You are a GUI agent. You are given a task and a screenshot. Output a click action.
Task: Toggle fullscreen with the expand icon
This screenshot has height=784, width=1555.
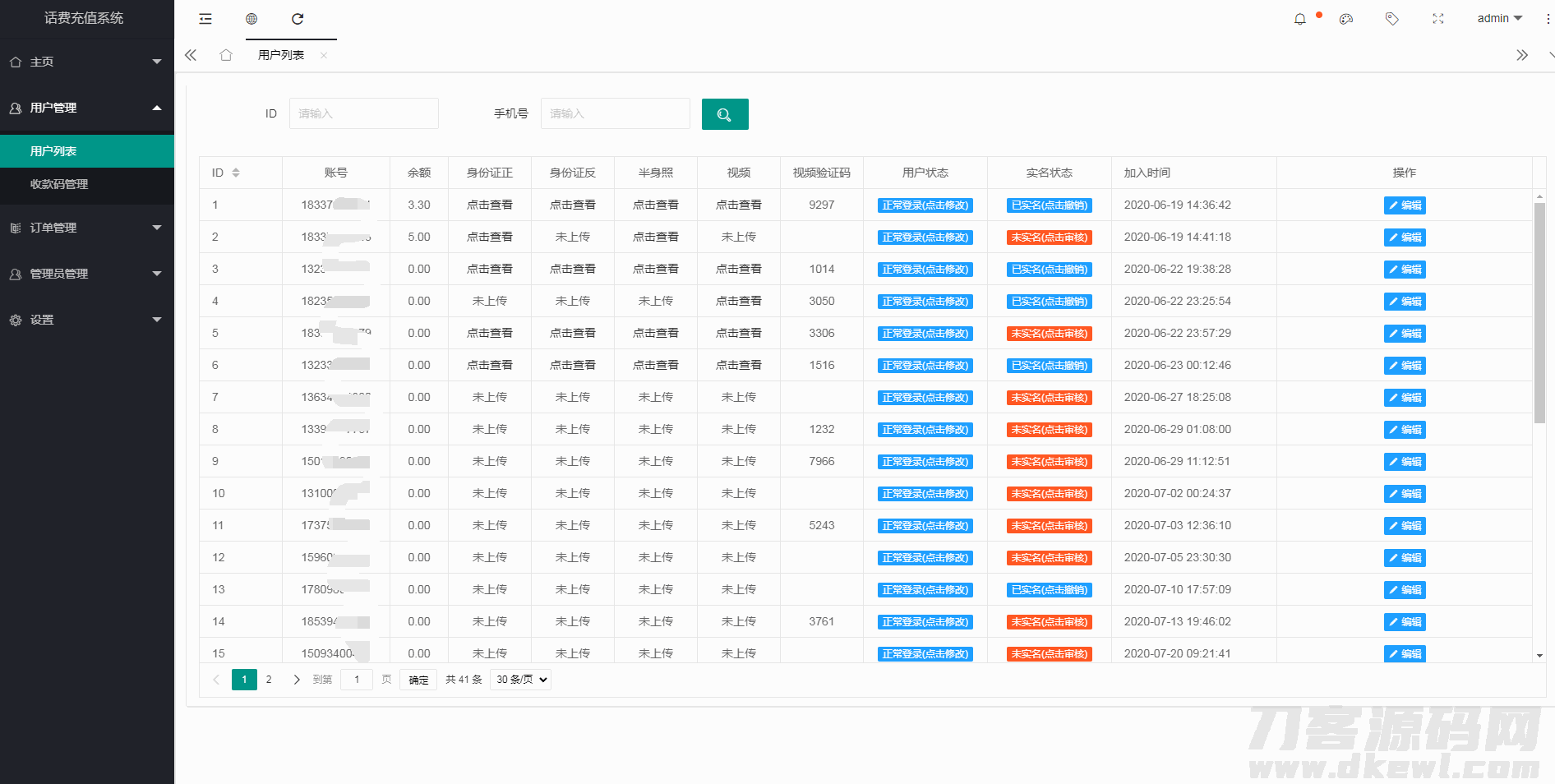tap(1437, 19)
